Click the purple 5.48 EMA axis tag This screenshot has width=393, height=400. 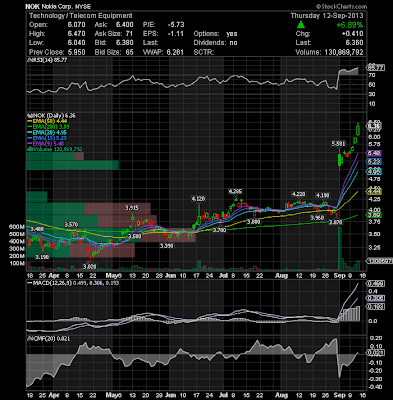(374, 153)
